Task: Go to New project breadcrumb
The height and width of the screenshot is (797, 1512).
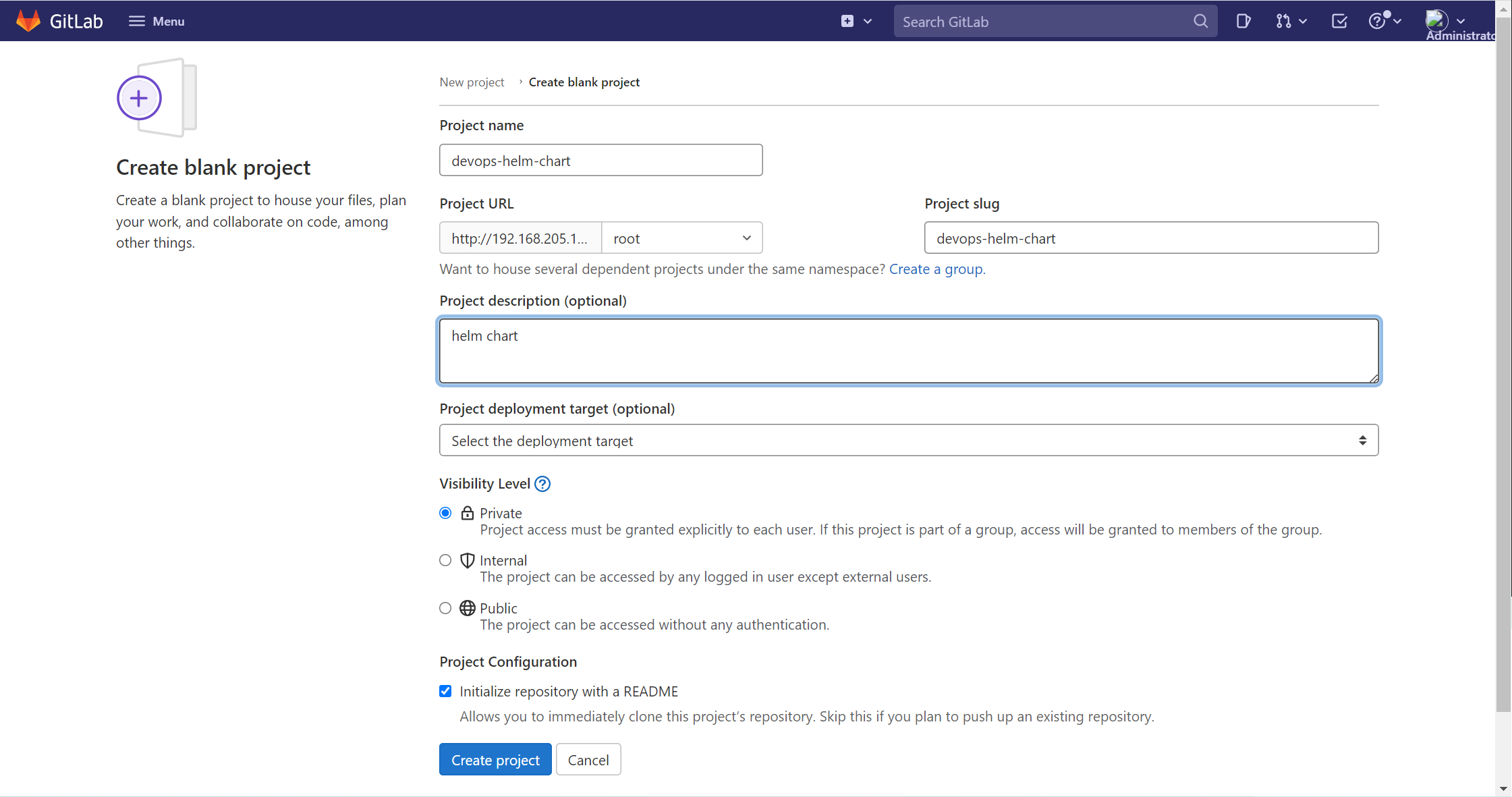Action: [472, 82]
